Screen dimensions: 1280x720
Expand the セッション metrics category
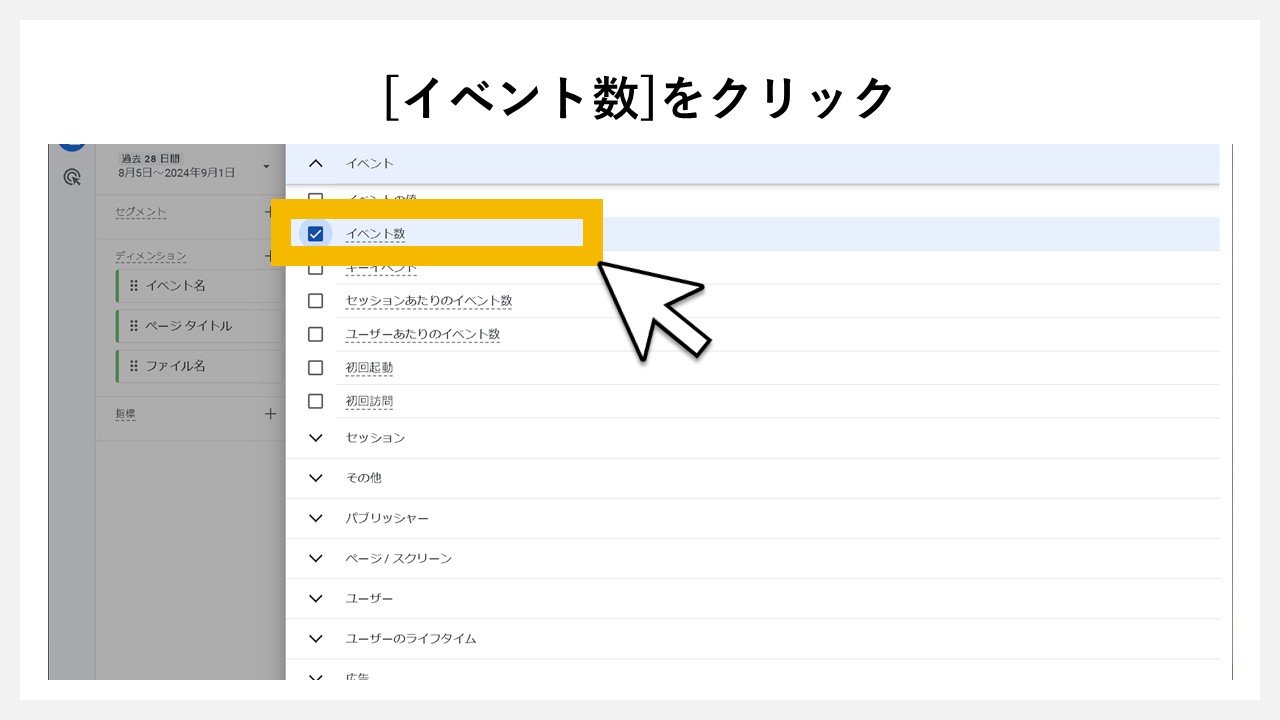(316, 437)
